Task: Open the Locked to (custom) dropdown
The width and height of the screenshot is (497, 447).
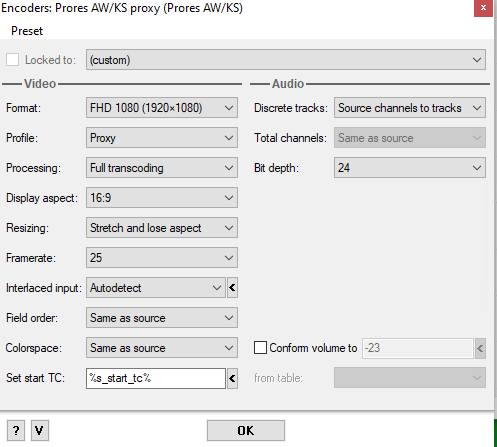Action: [286, 60]
